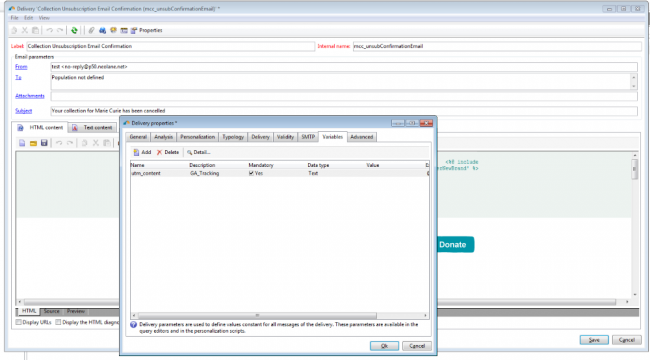This screenshot has width=650, height=360.
Task: Click the new document icon in the HTML editor toolbar
Action: click(x=22, y=143)
